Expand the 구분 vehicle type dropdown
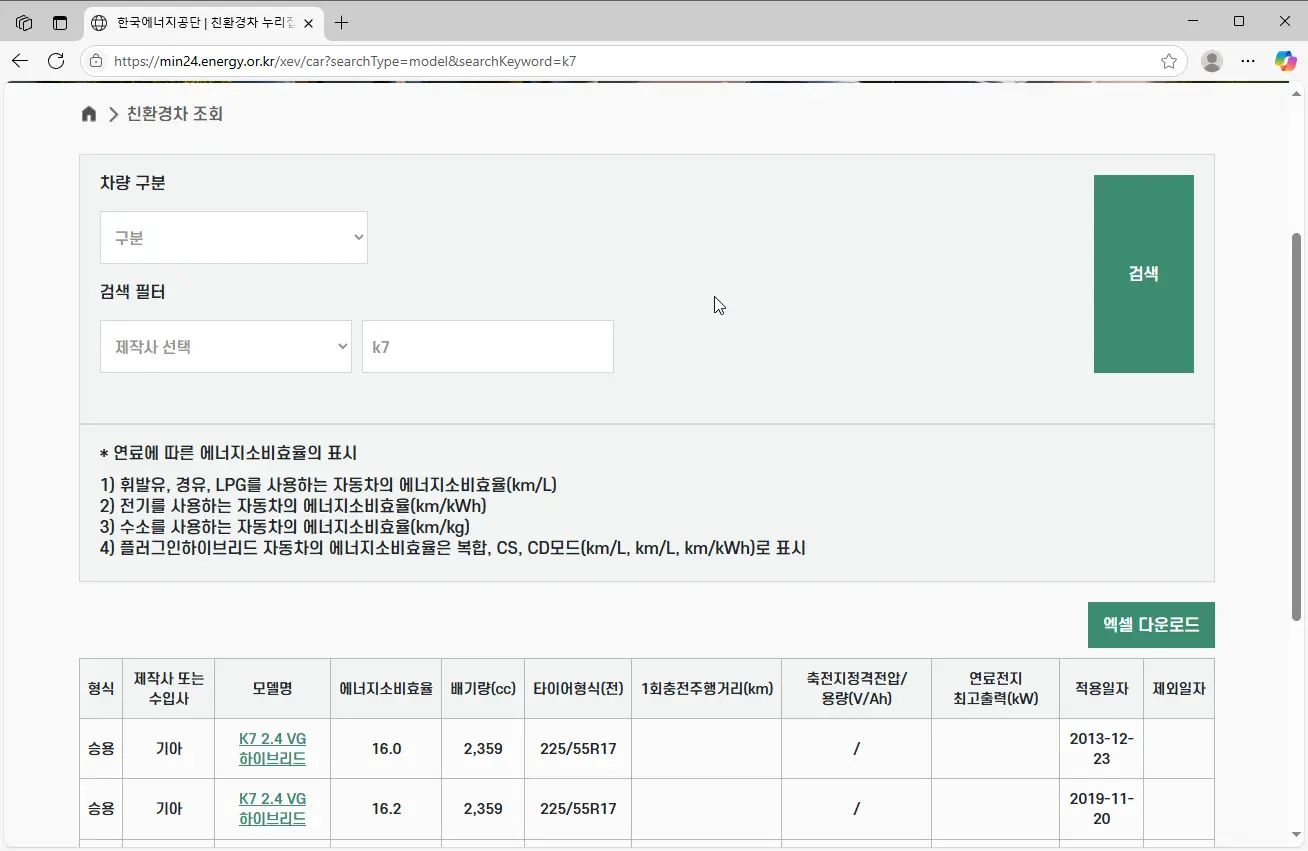 pyautogui.click(x=234, y=238)
